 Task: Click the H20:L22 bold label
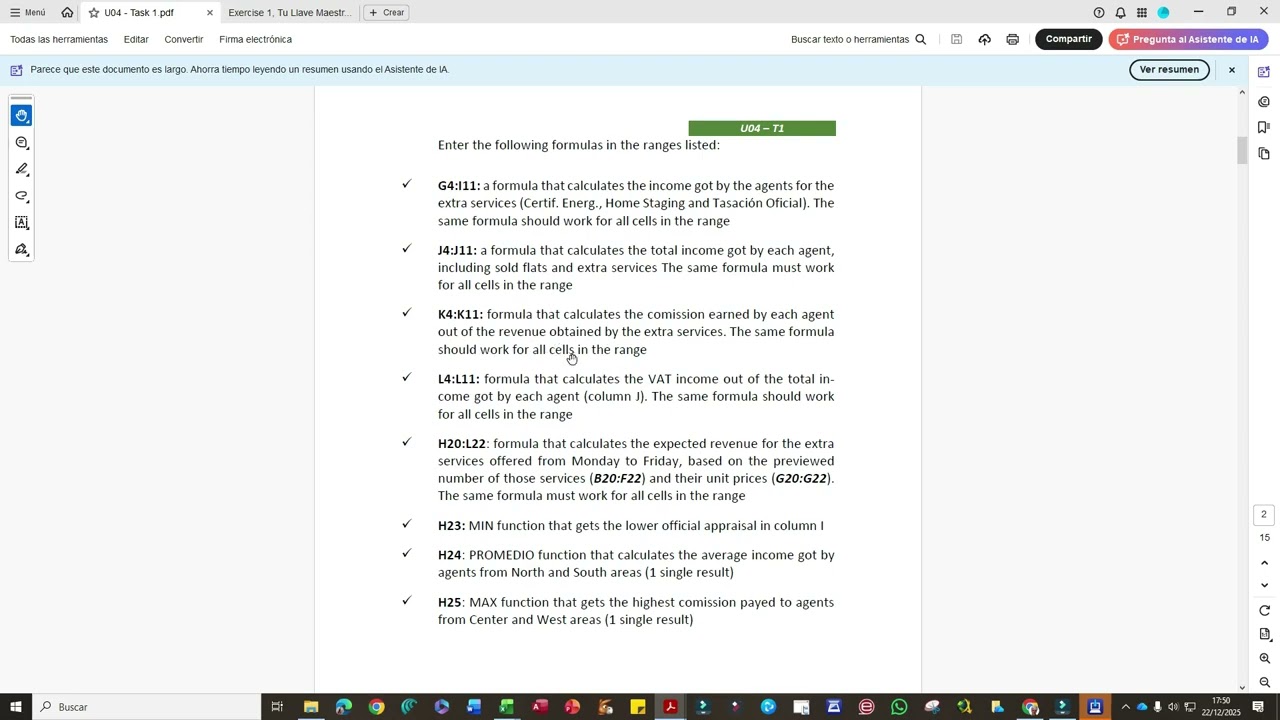pos(462,444)
